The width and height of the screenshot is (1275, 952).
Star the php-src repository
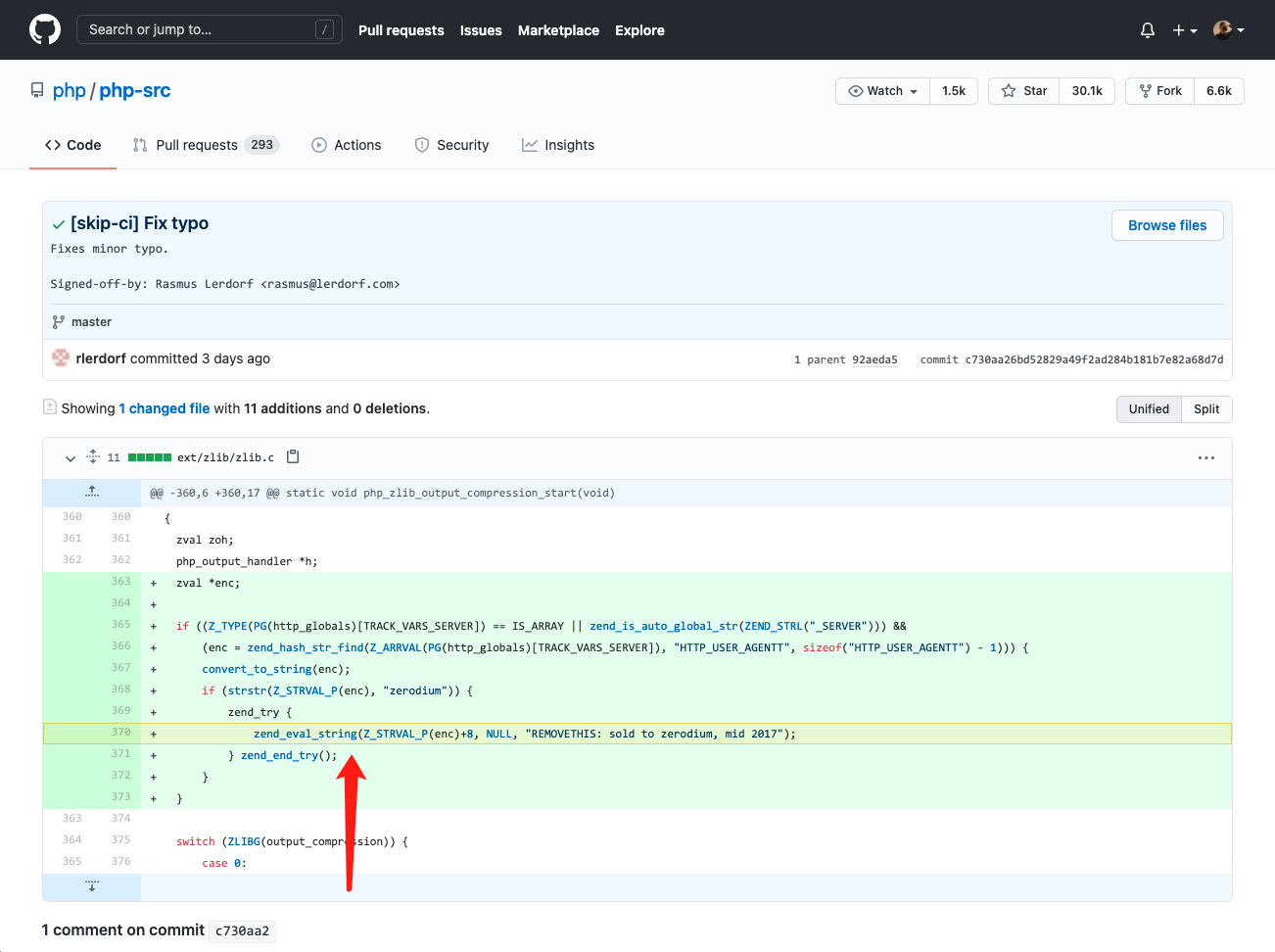(1024, 91)
